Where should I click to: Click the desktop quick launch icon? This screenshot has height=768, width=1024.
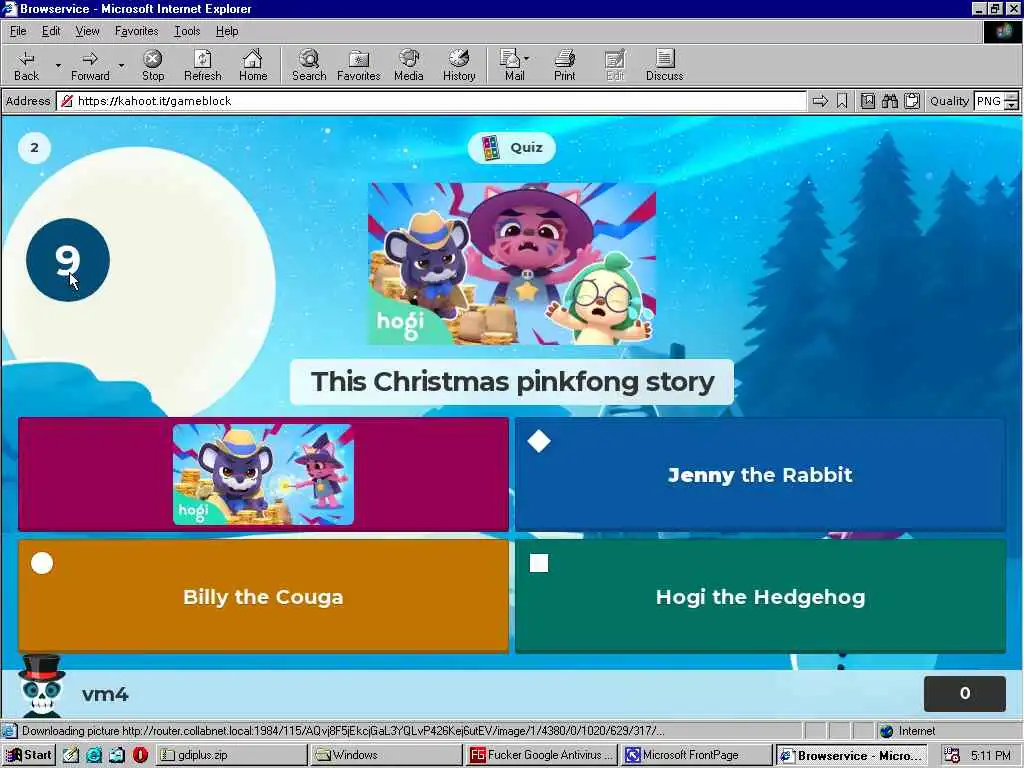coord(117,755)
